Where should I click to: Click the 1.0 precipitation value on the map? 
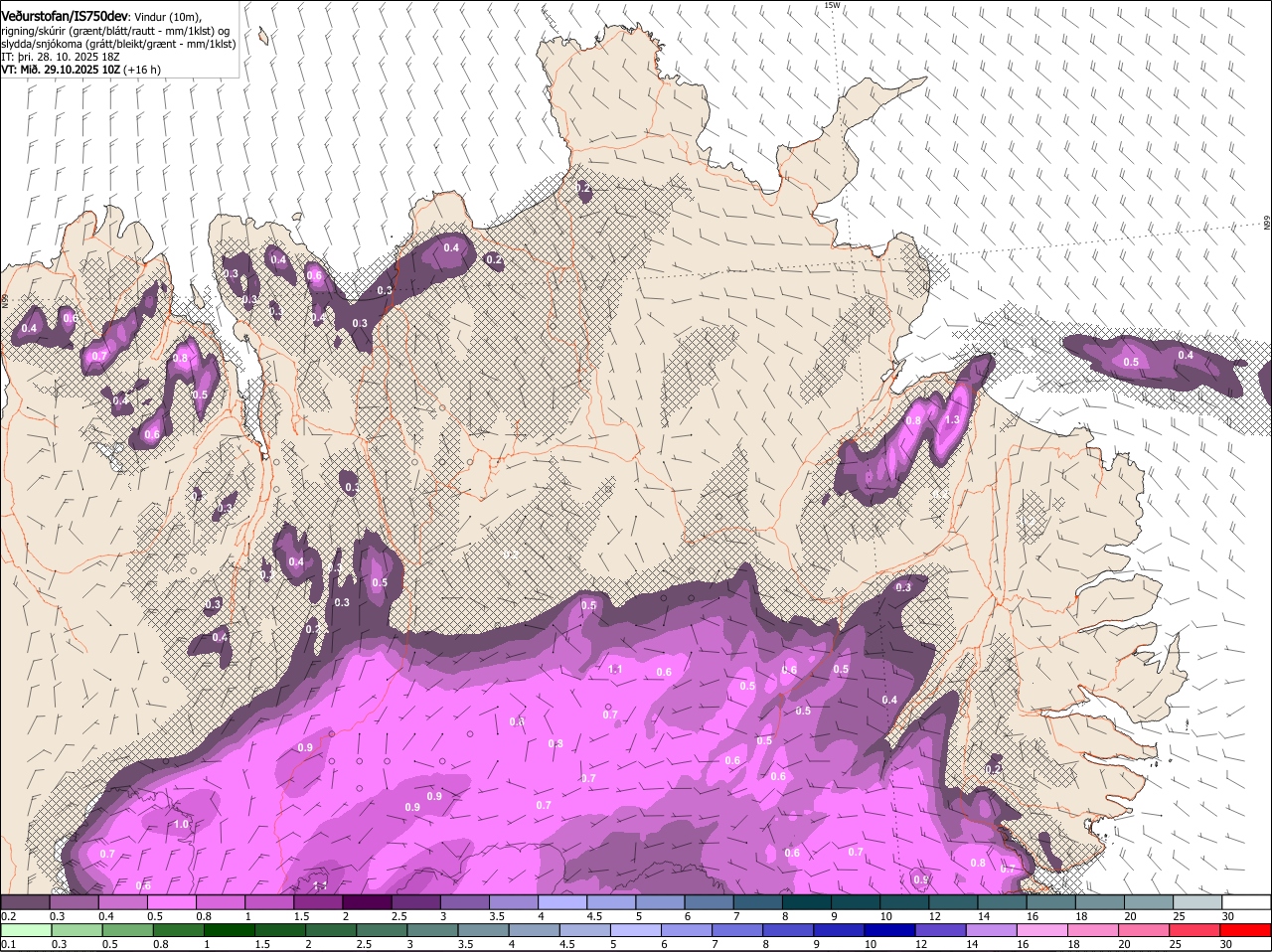click(x=181, y=825)
